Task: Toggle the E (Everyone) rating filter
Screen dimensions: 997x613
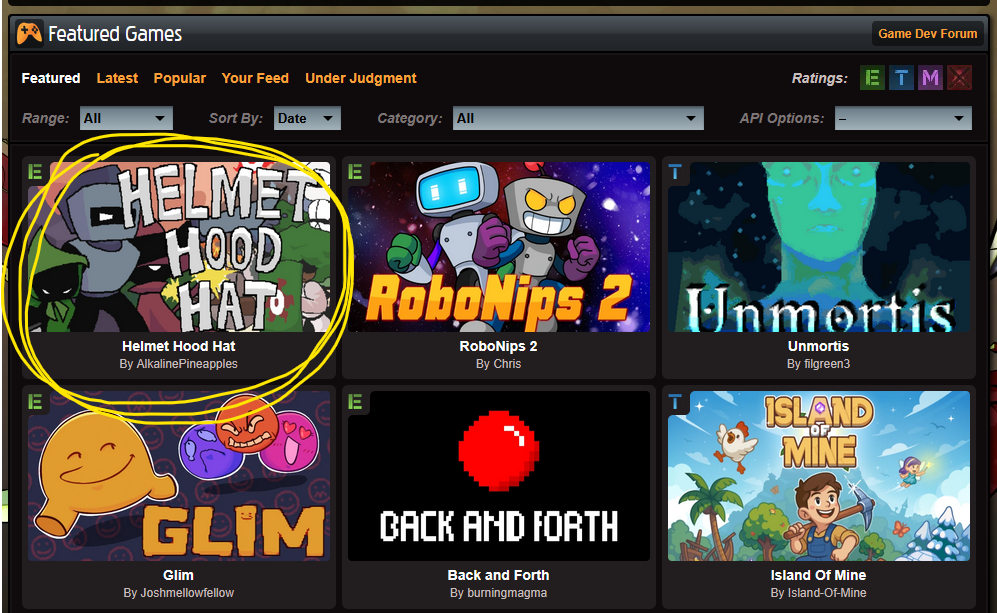Action: click(872, 78)
